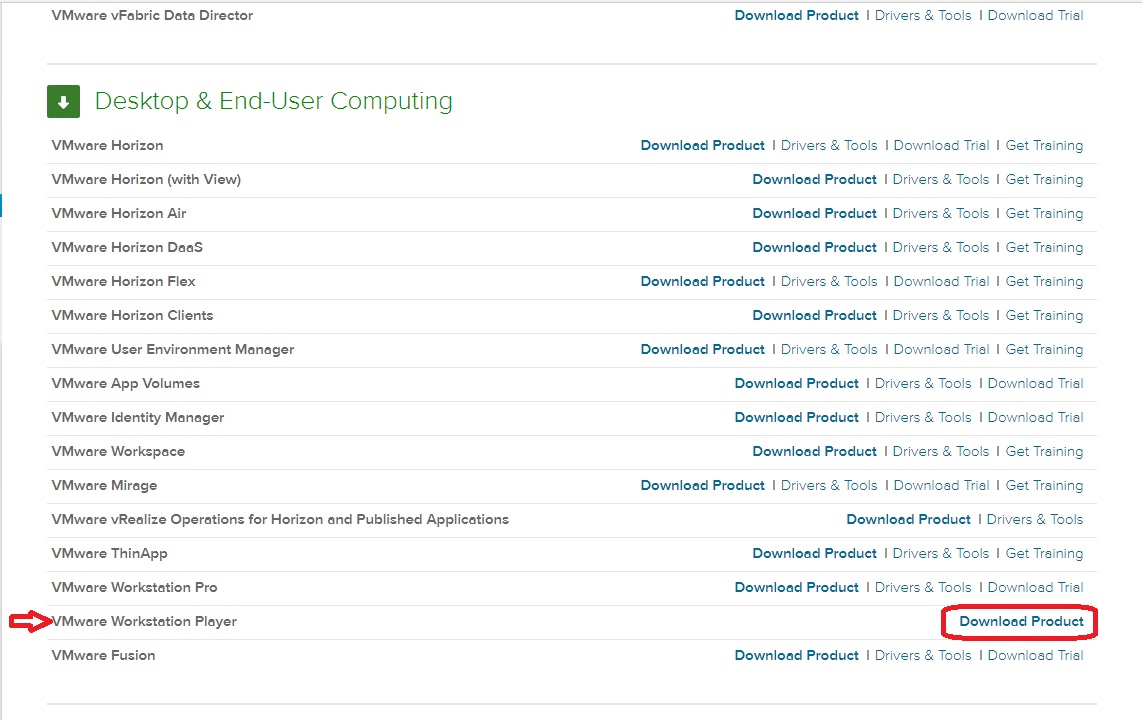Image resolution: width=1142 pixels, height=720 pixels.
Task: Select the VMware Identity Manager product name
Action: (138, 418)
